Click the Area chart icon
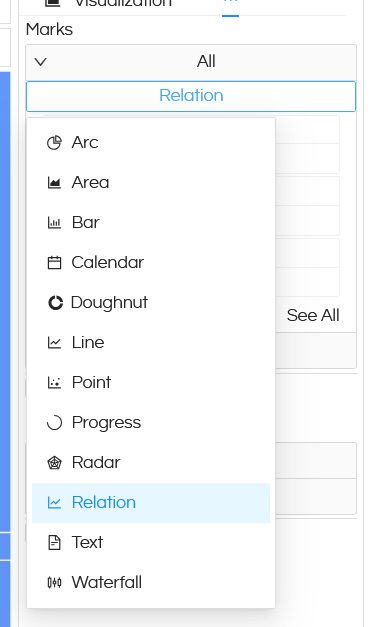Image resolution: width=372 pixels, height=627 pixels. (54, 183)
